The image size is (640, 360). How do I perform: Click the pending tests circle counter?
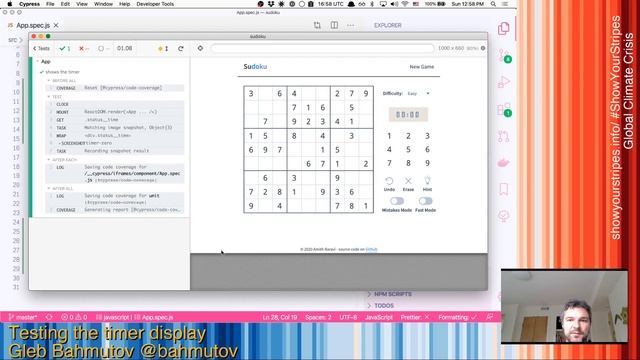[103, 48]
